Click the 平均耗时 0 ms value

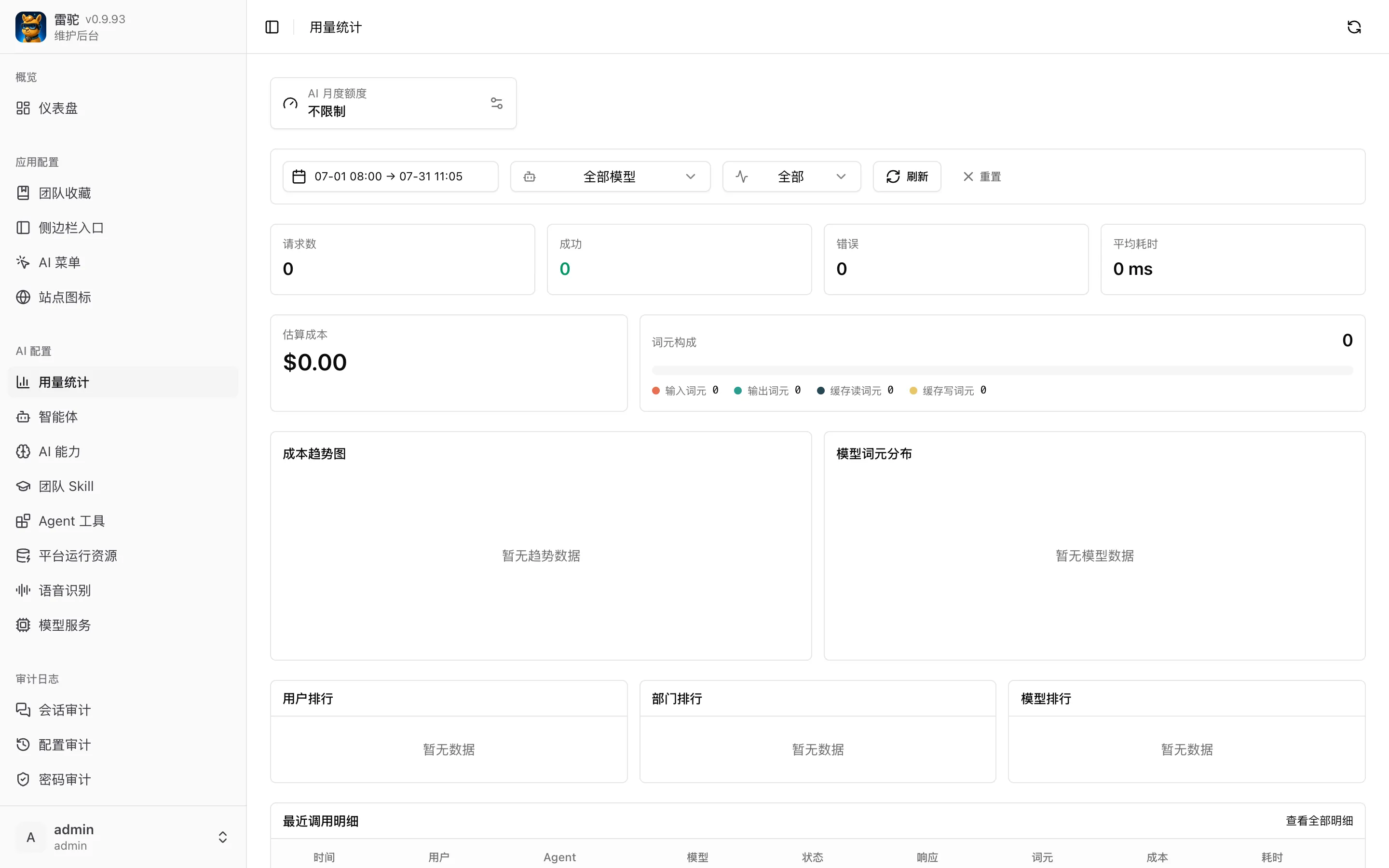[x=1132, y=269]
